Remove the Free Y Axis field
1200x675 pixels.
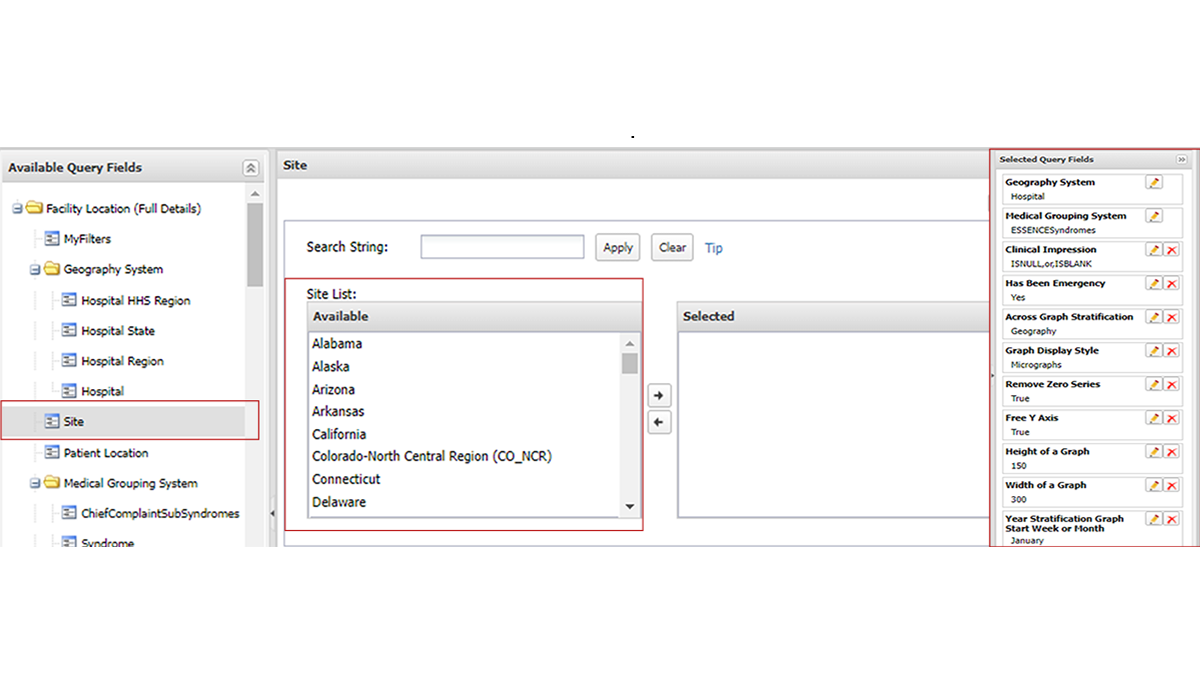click(x=1171, y=418)
